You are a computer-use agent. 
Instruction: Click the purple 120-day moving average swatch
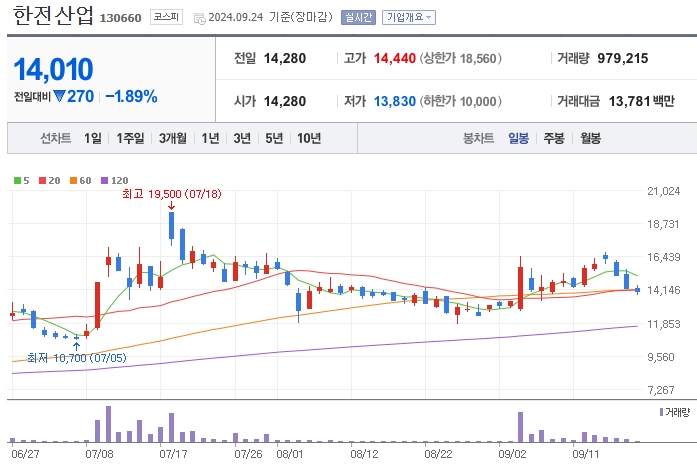coord(104,180)
